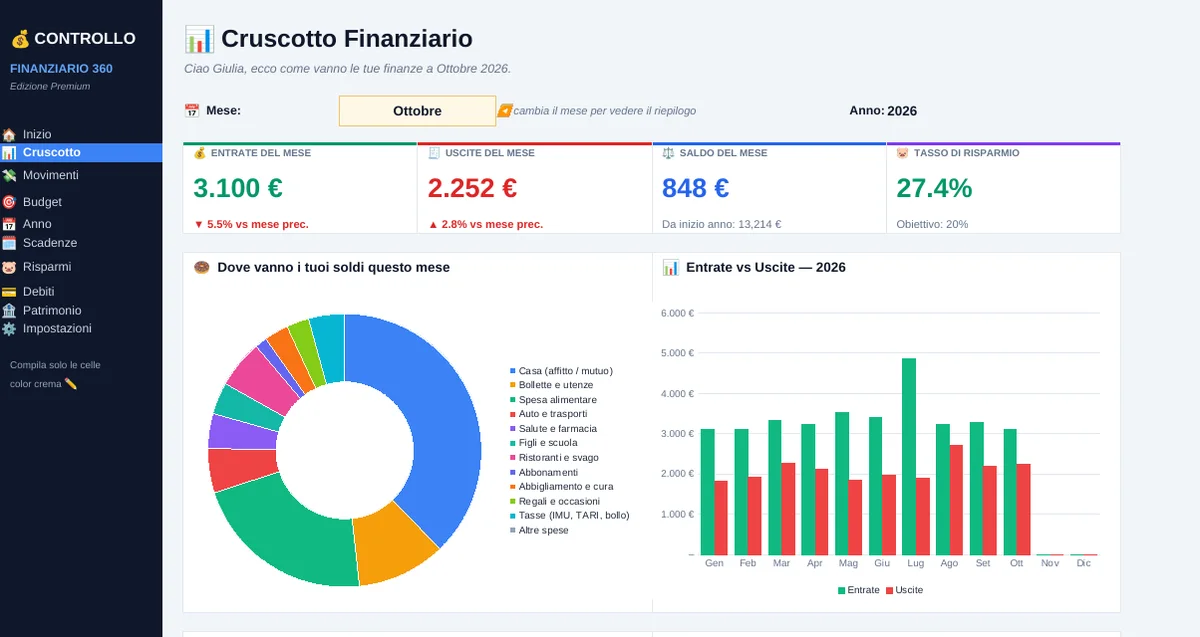Click the Obiettivo: 20% text
The image size is (1200, 637).
click(x=932, y=225)
